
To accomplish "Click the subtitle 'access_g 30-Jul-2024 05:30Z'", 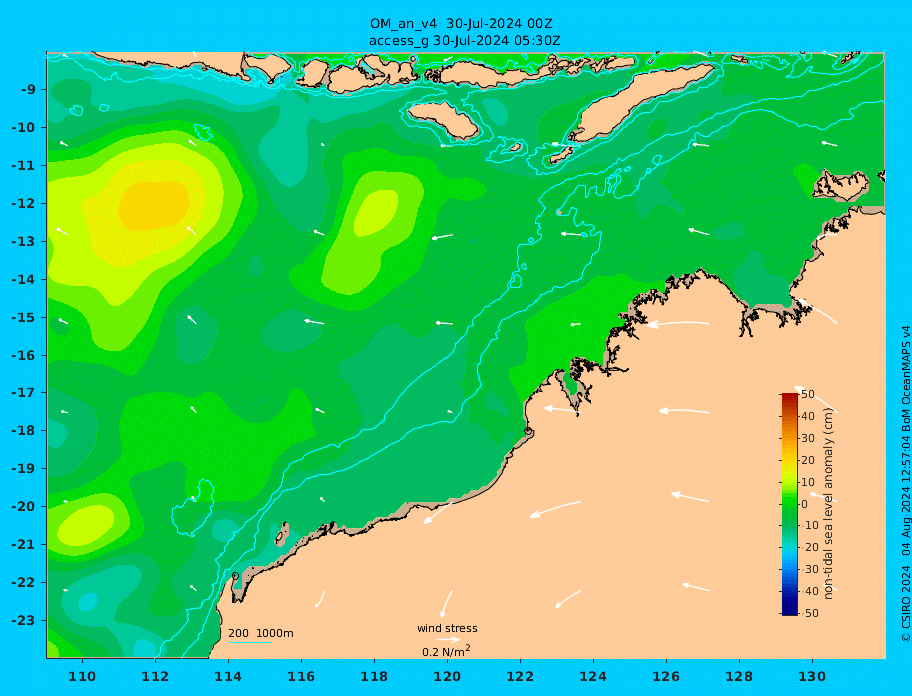I will click(464, 41).
